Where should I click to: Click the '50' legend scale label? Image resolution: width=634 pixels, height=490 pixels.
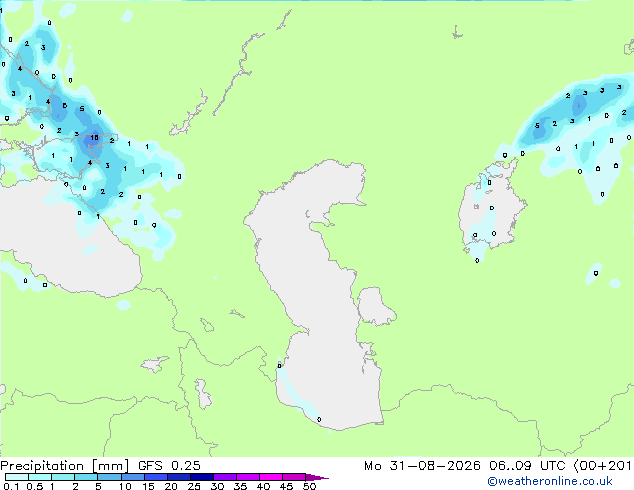pyautogui.click(x=309, y=486)
